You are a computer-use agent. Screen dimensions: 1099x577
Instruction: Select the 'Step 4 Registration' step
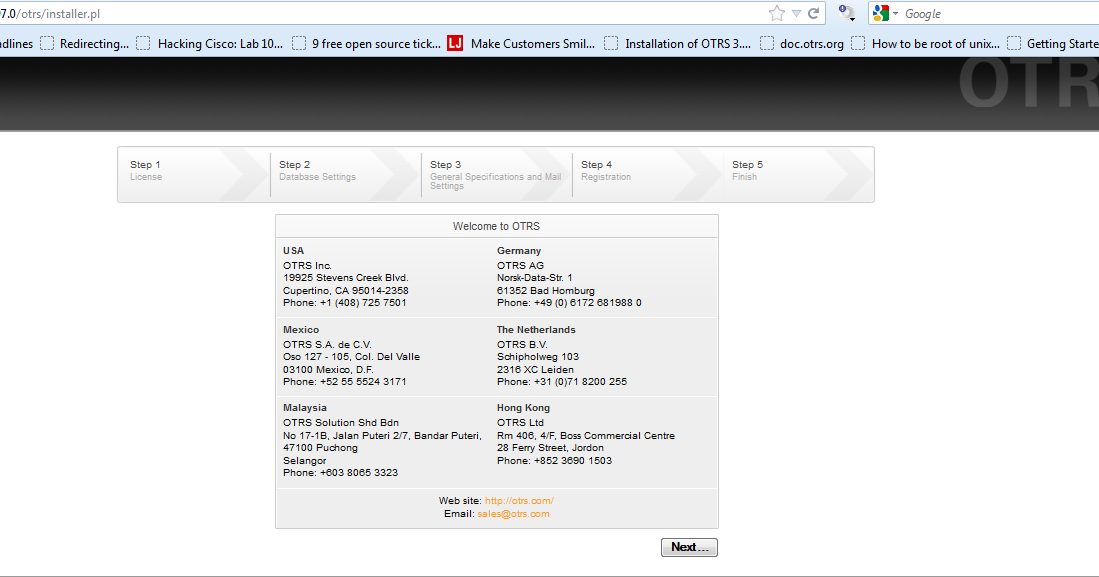[606, 171]
